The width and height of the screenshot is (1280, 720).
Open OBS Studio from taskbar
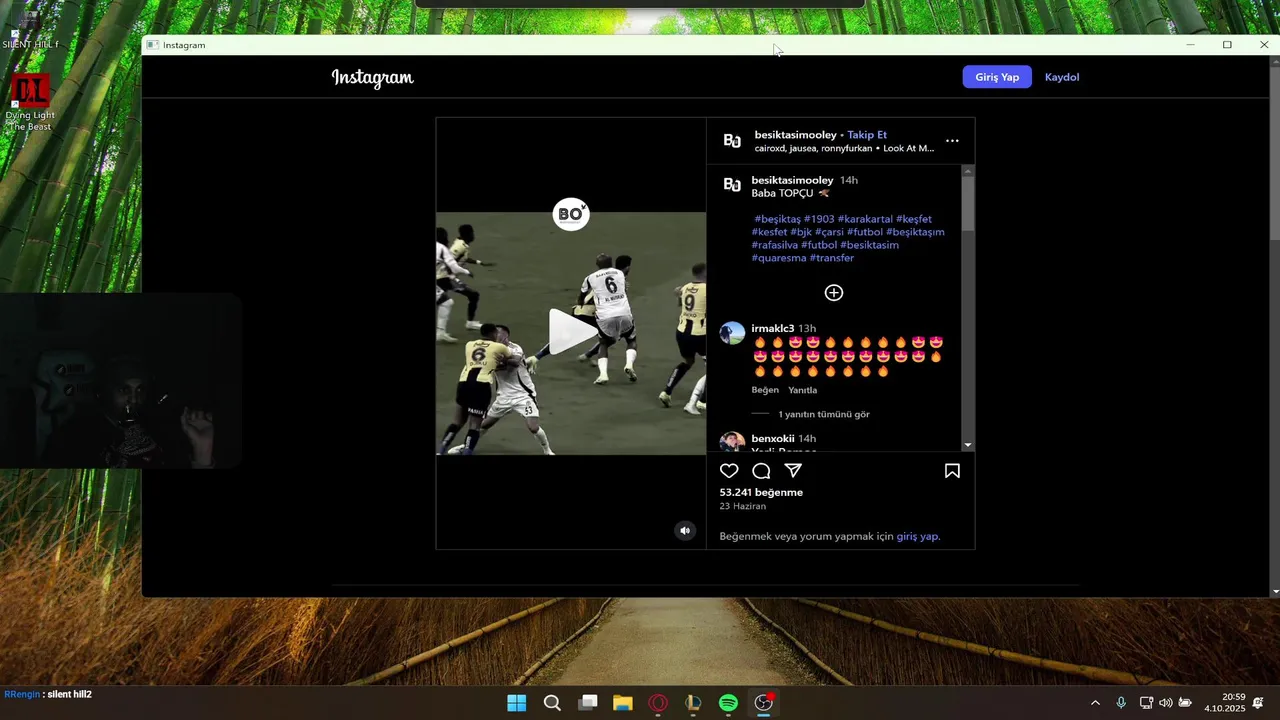(x=764, y=703)
